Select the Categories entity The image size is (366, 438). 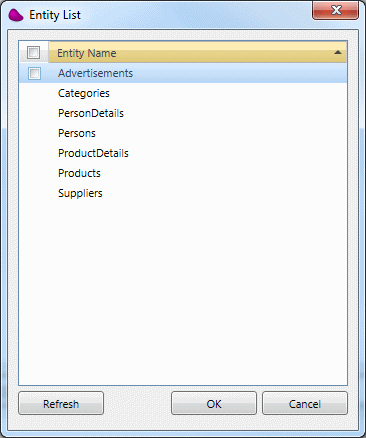click(x=84, y=93)
